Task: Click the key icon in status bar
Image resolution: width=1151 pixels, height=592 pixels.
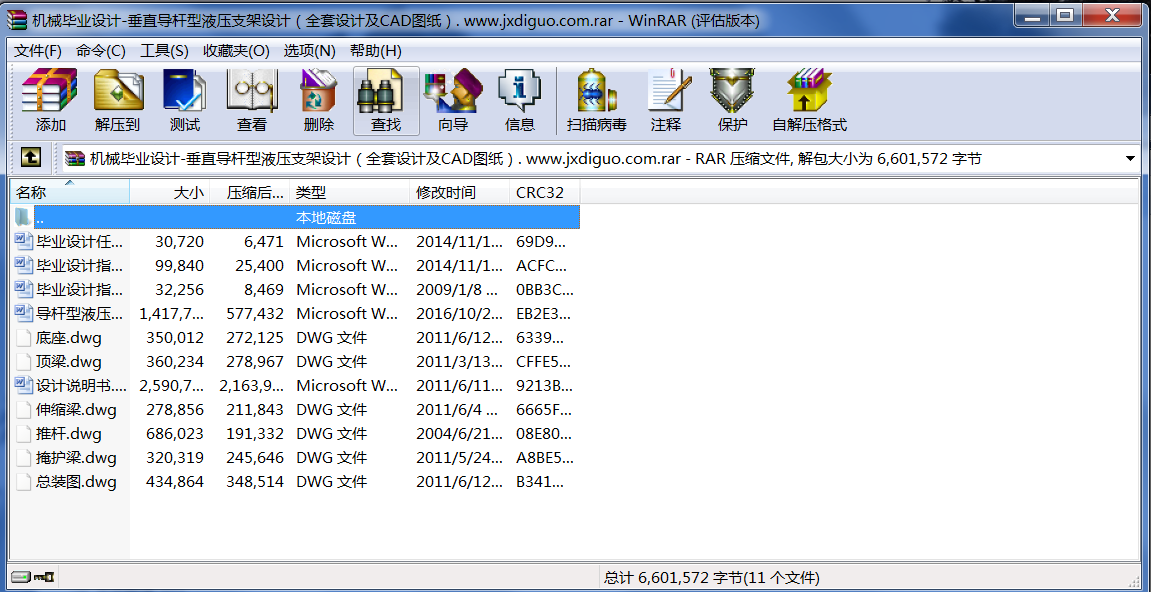Action: click(46, 577)
